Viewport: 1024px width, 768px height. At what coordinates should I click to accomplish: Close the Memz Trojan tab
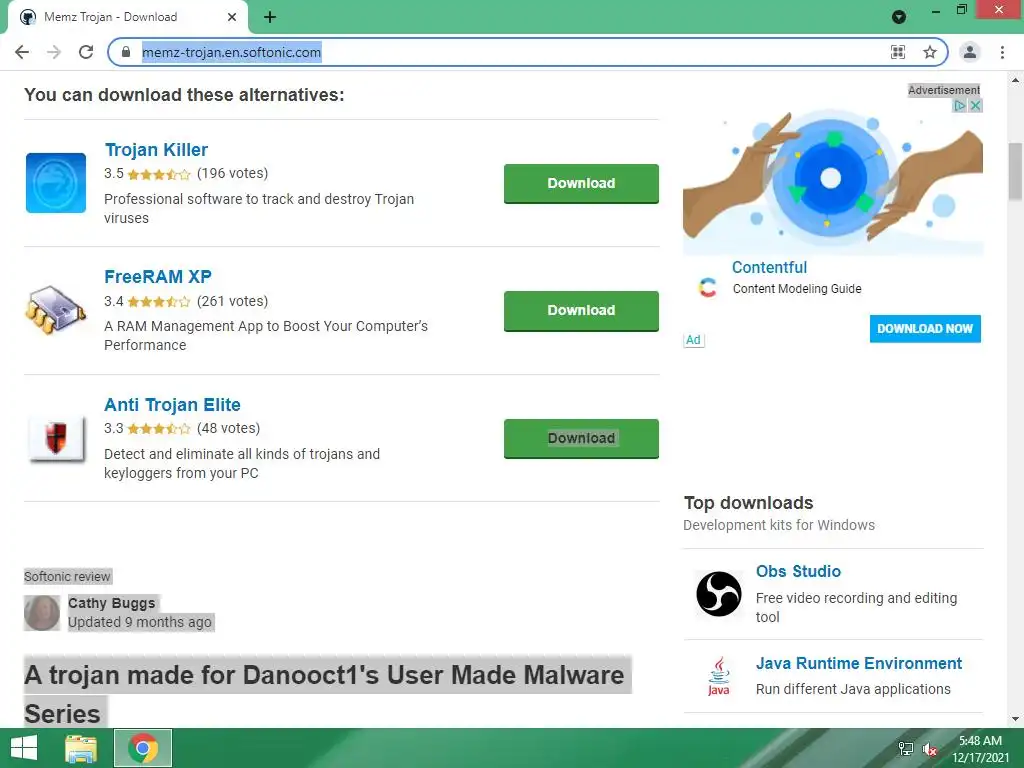click(232, 17)
